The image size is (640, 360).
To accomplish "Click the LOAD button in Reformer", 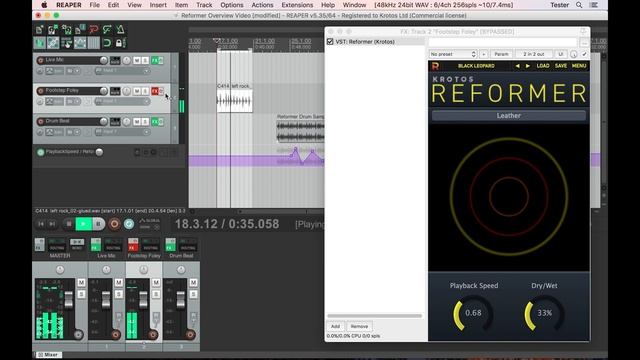I will click(543, 66).
